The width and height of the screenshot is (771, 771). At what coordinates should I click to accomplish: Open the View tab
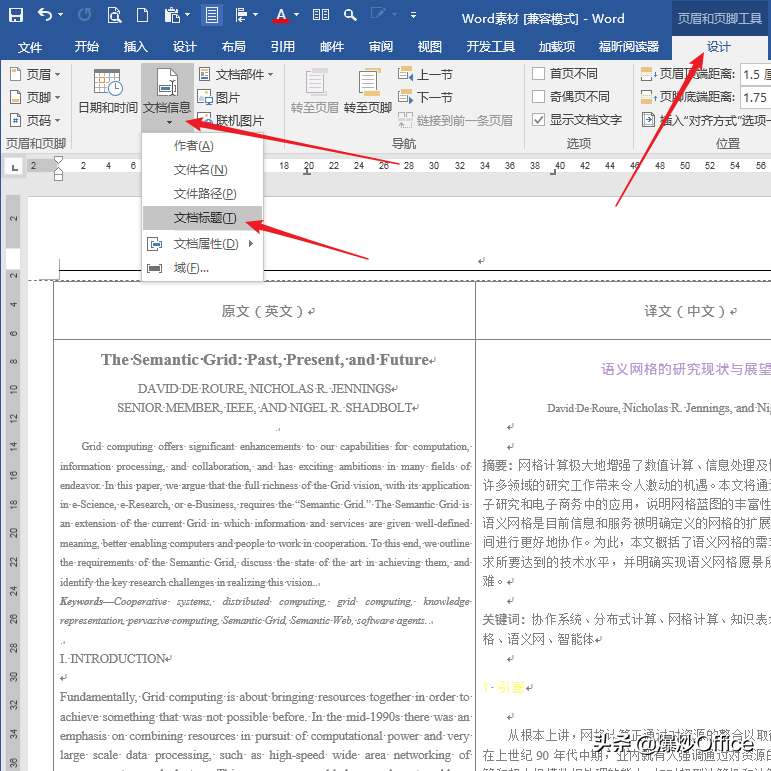click(x=430, y=47)
